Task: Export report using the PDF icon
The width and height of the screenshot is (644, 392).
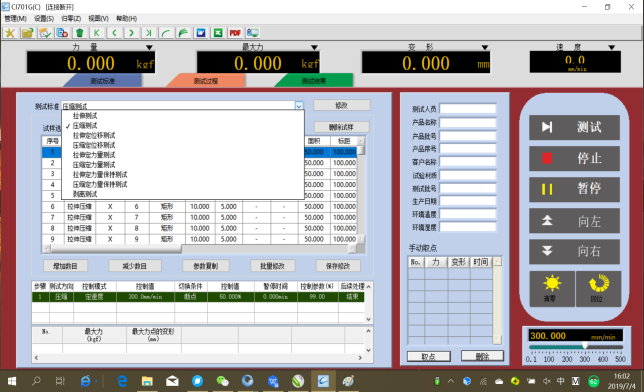Action: 235,33
